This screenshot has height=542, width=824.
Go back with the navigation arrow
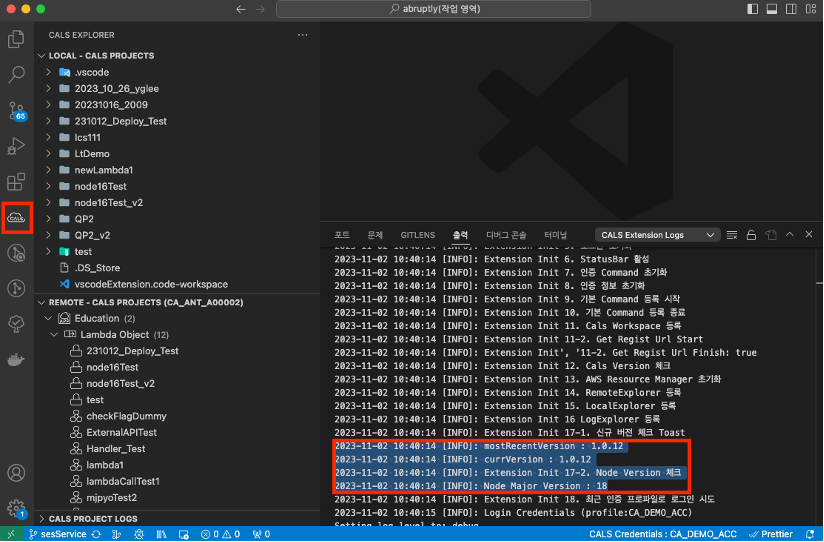tap(241, 9)
